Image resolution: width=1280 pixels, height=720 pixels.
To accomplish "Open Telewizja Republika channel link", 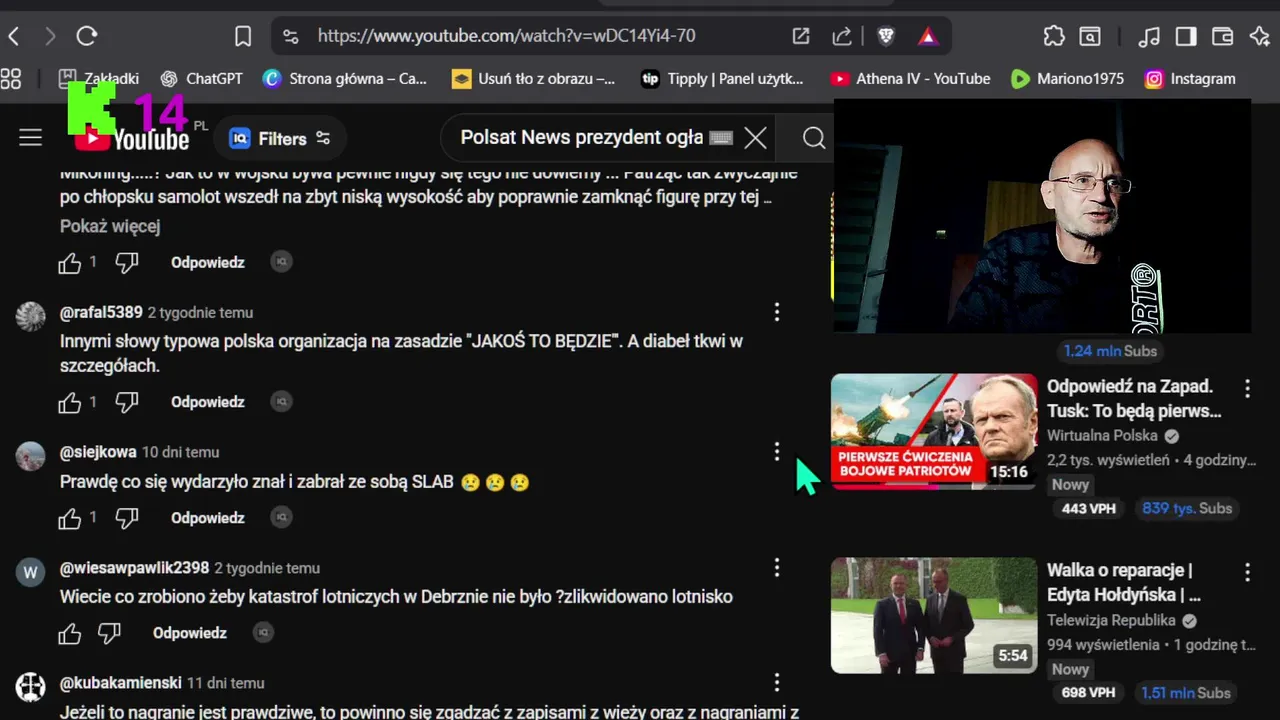I will click(x=1111, y=620).
